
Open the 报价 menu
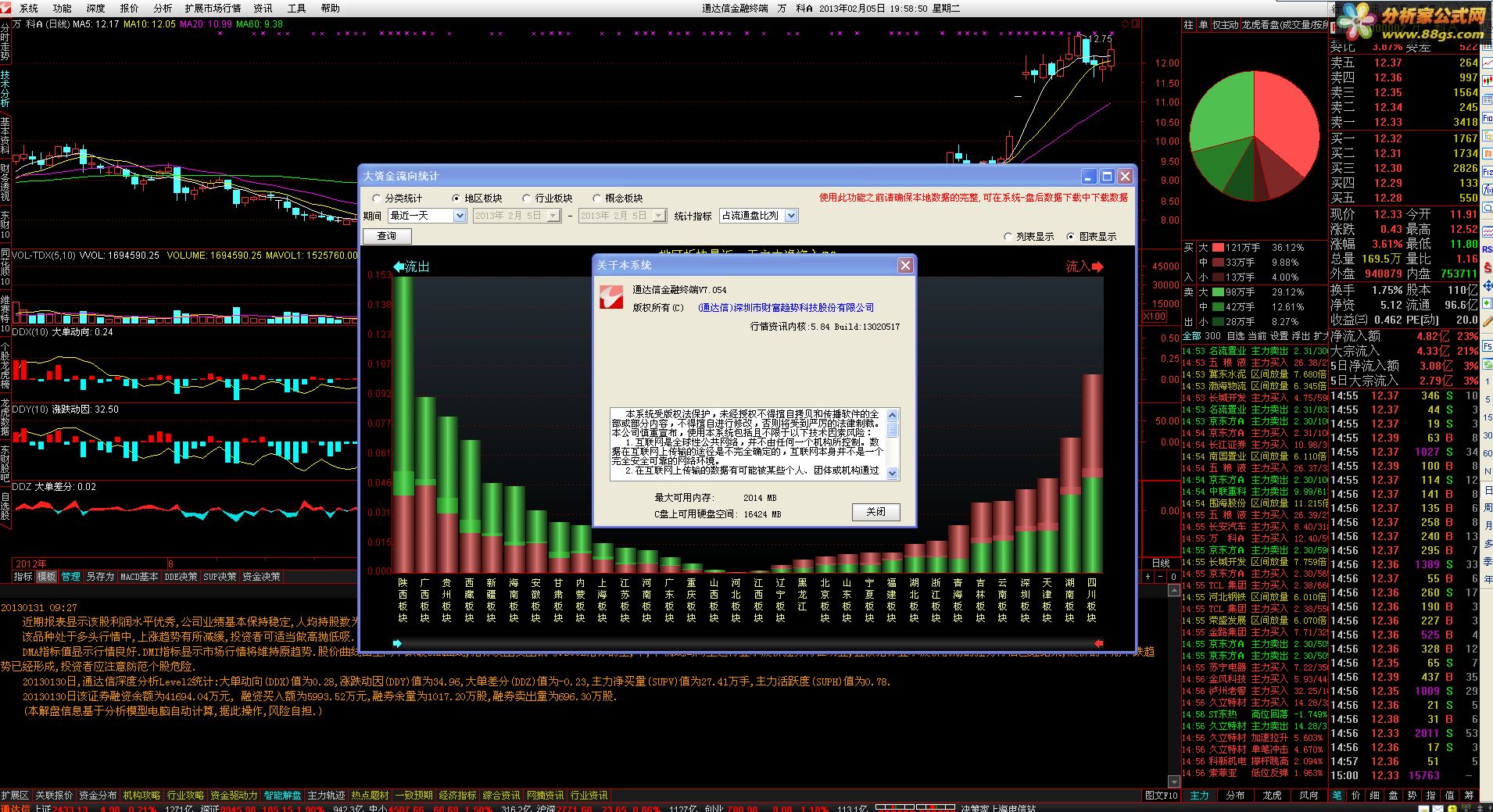(129, 8)
